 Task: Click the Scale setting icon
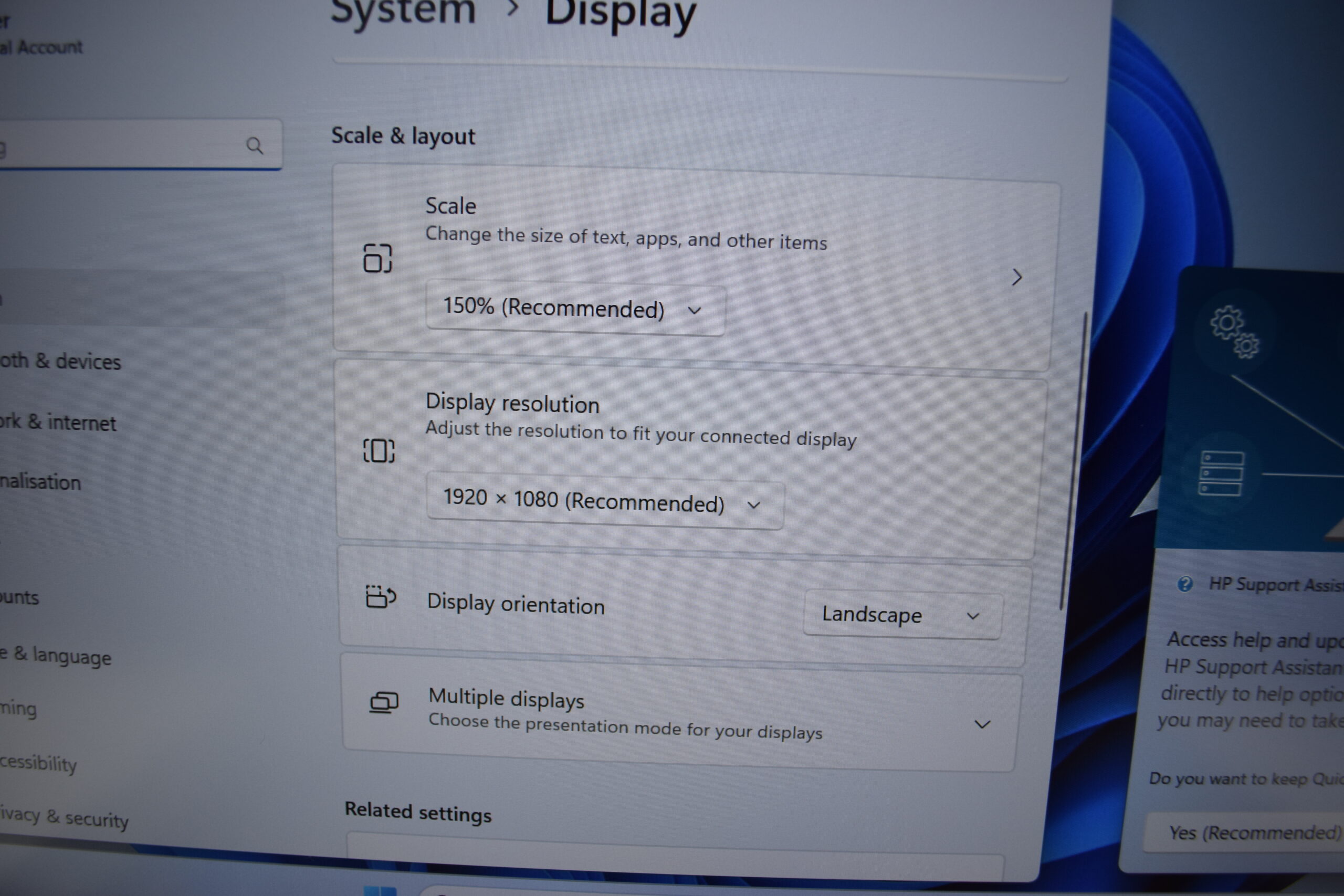377,258
